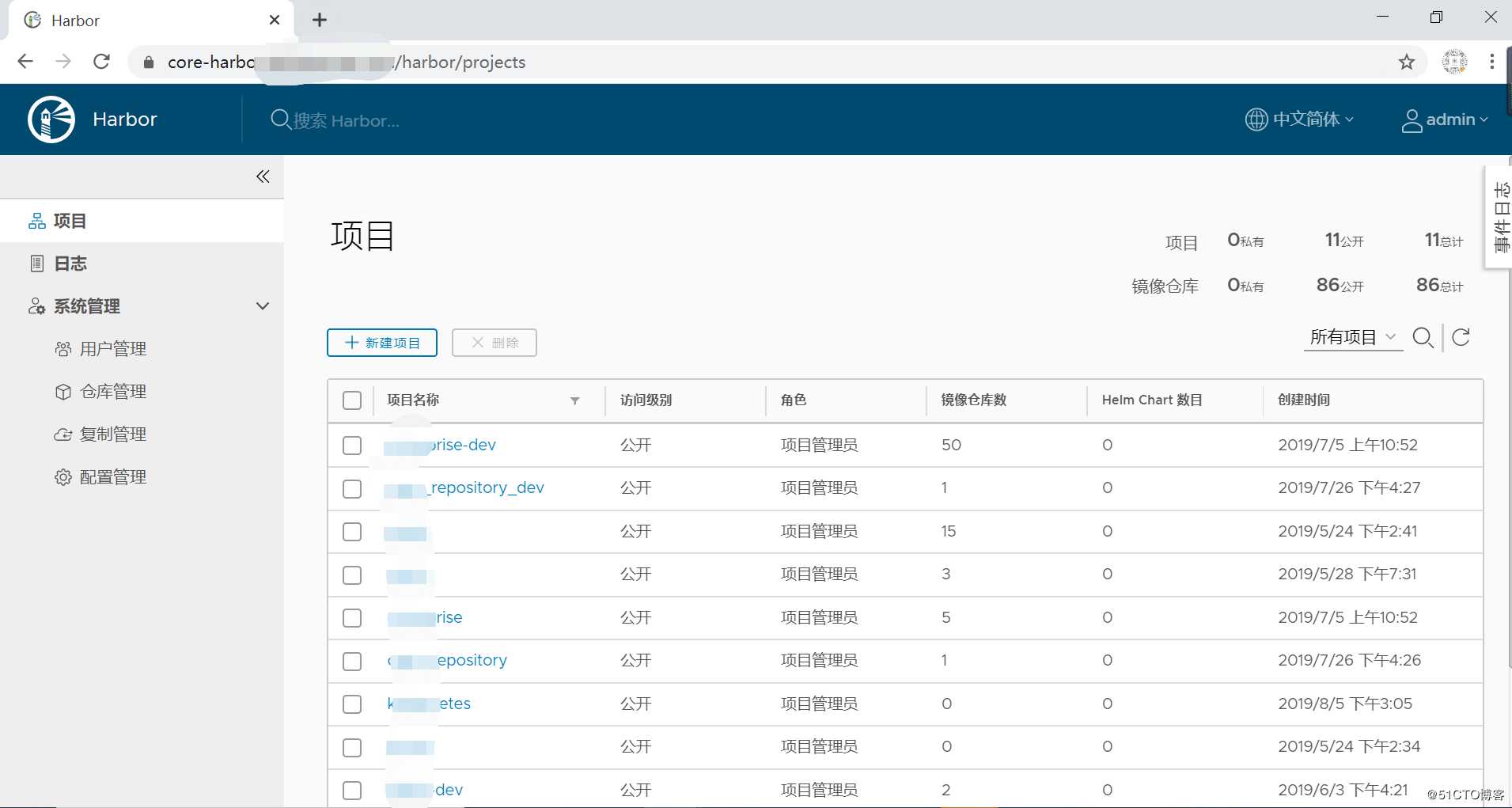Image resolution: width=1512 pixels, height=808 pixels.
Task: Open 复制管理 page
Action: [x=113, y=434]
